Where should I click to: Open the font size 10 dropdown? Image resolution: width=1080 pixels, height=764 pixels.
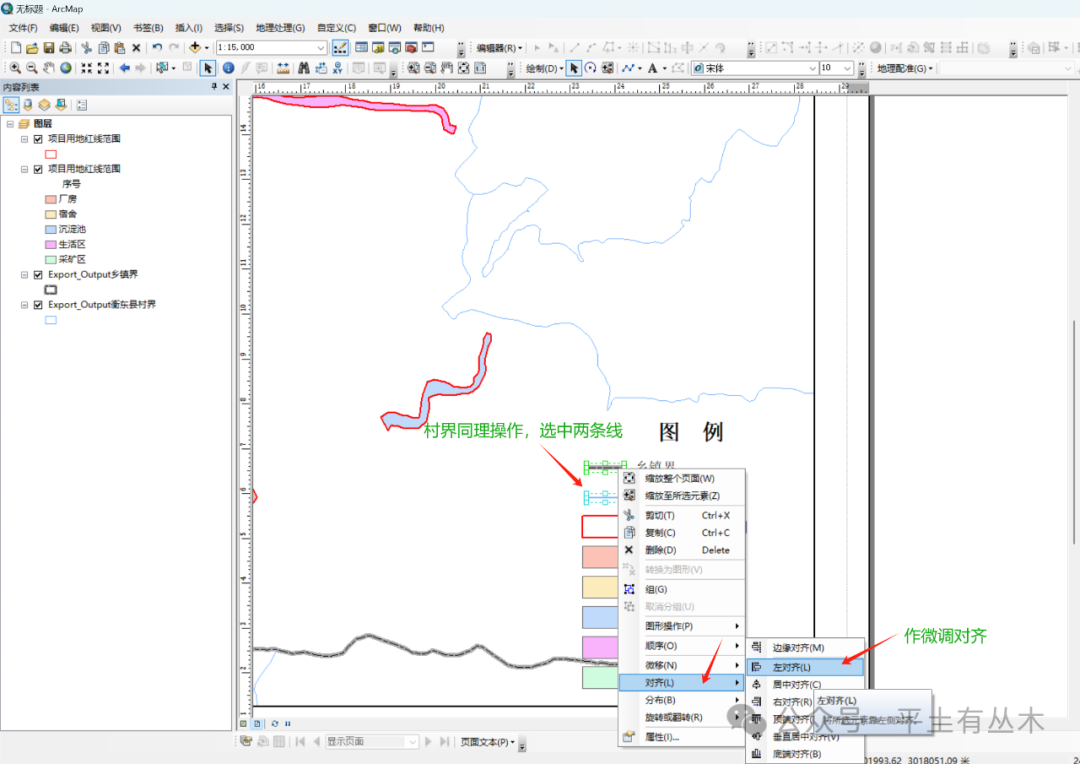848,68
